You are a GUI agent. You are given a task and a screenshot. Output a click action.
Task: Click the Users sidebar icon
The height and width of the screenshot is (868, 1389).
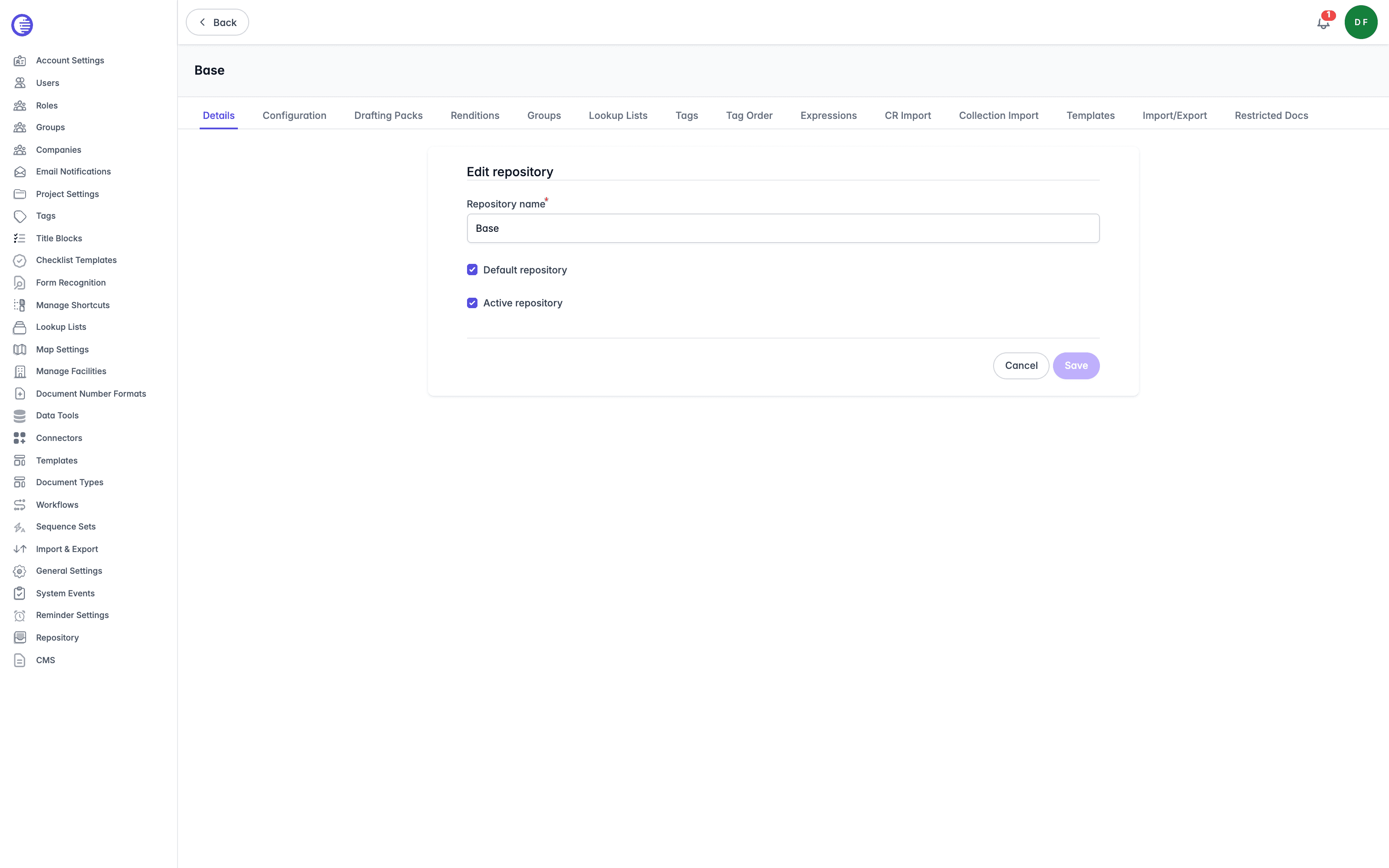(x=20, y=83)
